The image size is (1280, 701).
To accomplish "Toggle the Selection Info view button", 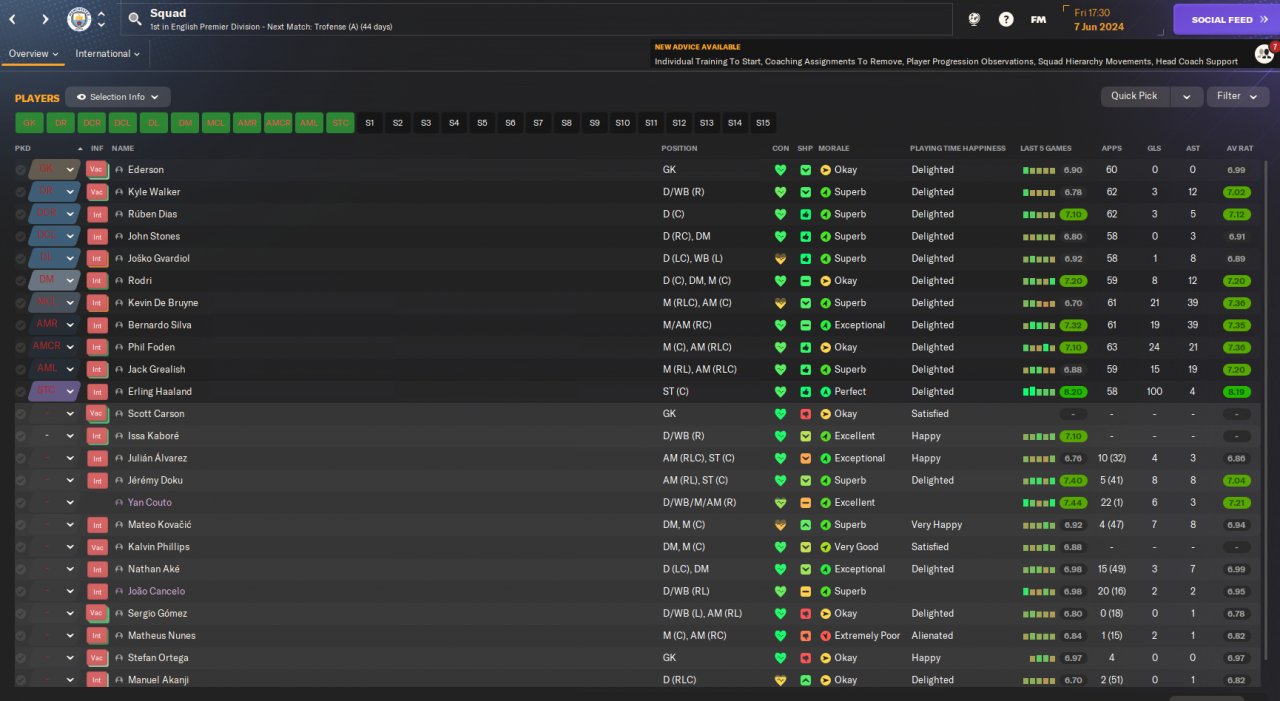I will tap(118, 97).
